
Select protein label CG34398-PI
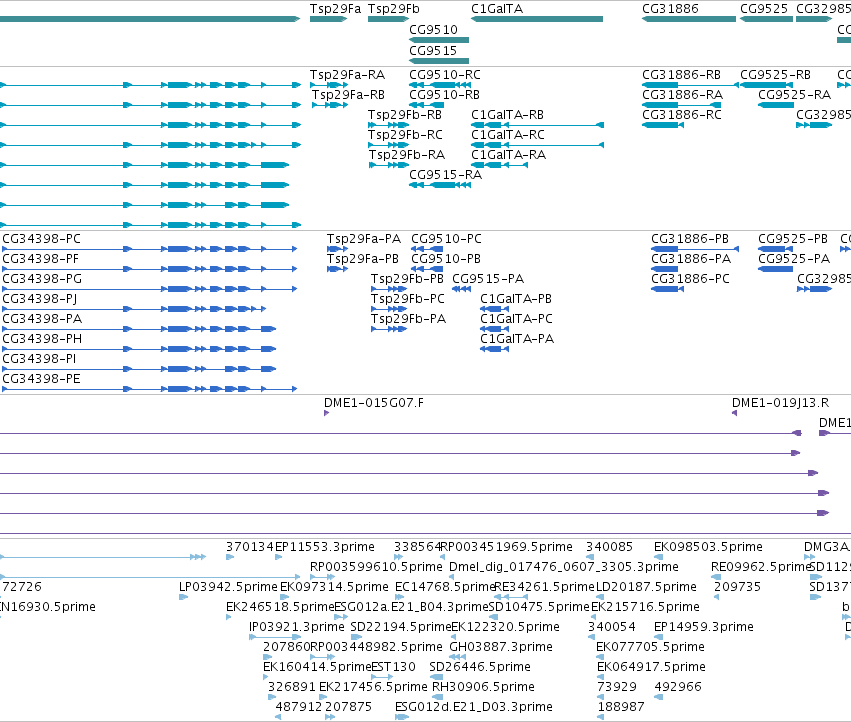tap(39, 359)
